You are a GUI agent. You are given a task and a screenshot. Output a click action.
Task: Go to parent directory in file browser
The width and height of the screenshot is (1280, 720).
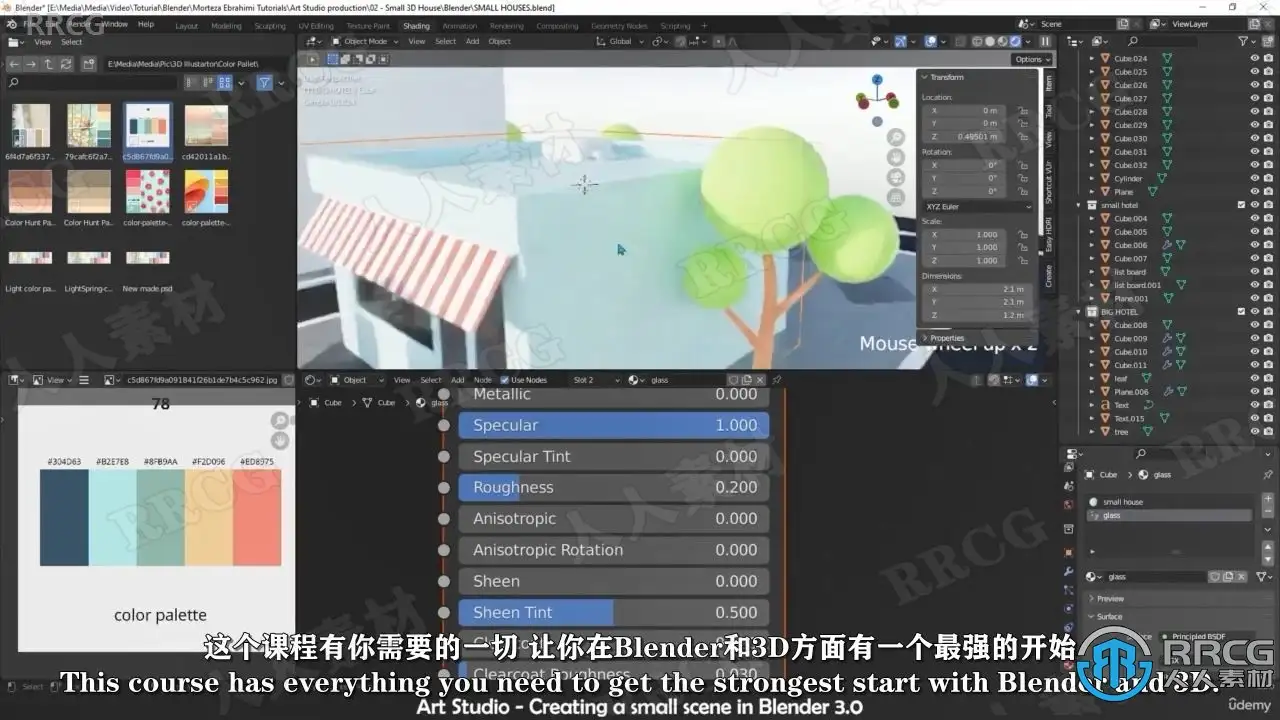(48, 63)
